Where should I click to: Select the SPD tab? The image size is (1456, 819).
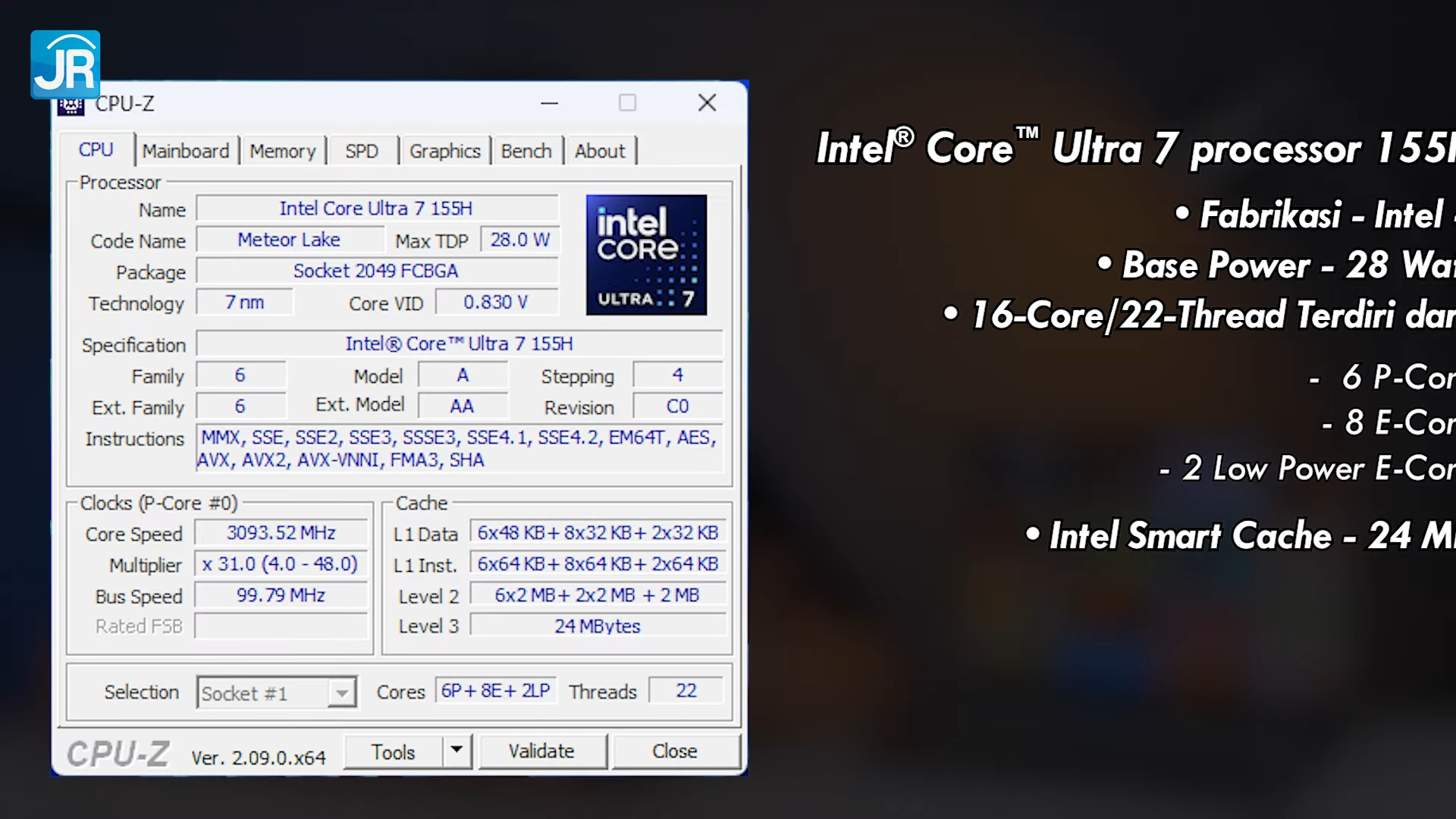[x=362, y=151]
